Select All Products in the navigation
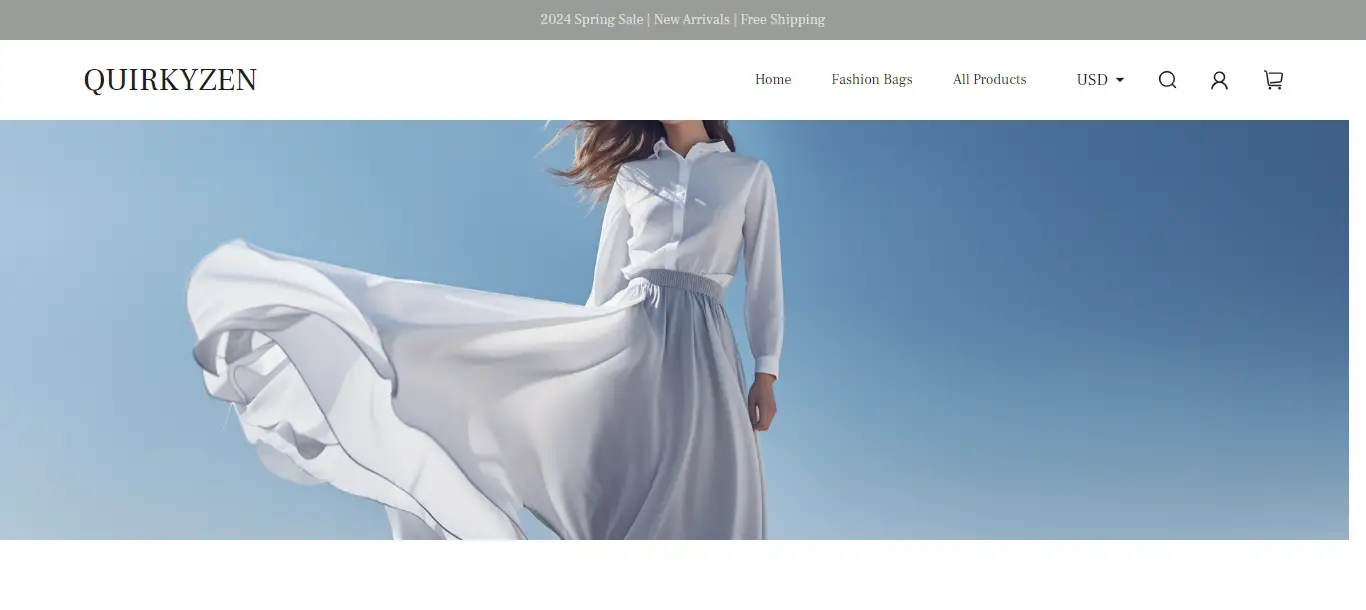 tap(989, 80)
